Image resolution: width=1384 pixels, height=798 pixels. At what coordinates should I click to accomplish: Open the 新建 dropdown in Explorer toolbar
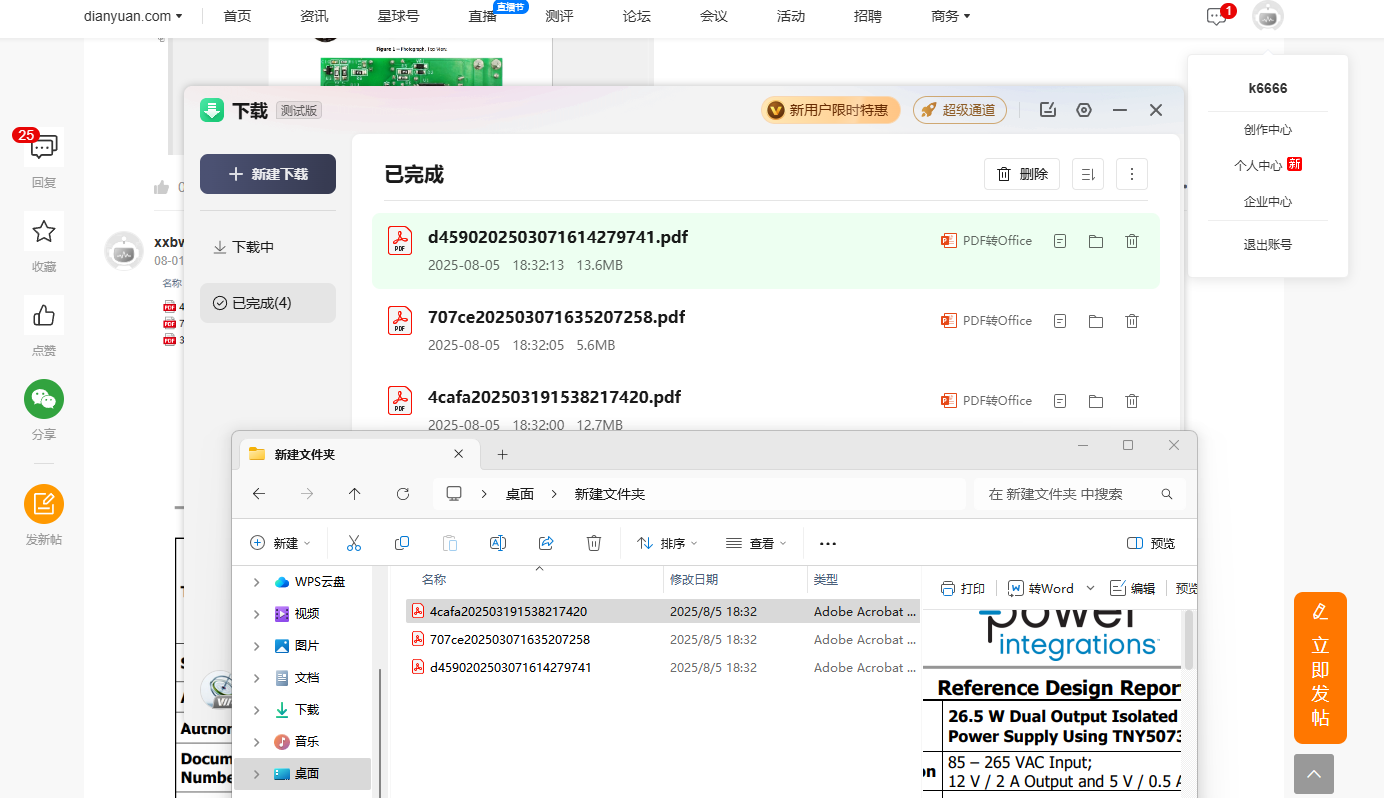coord(280,543)
